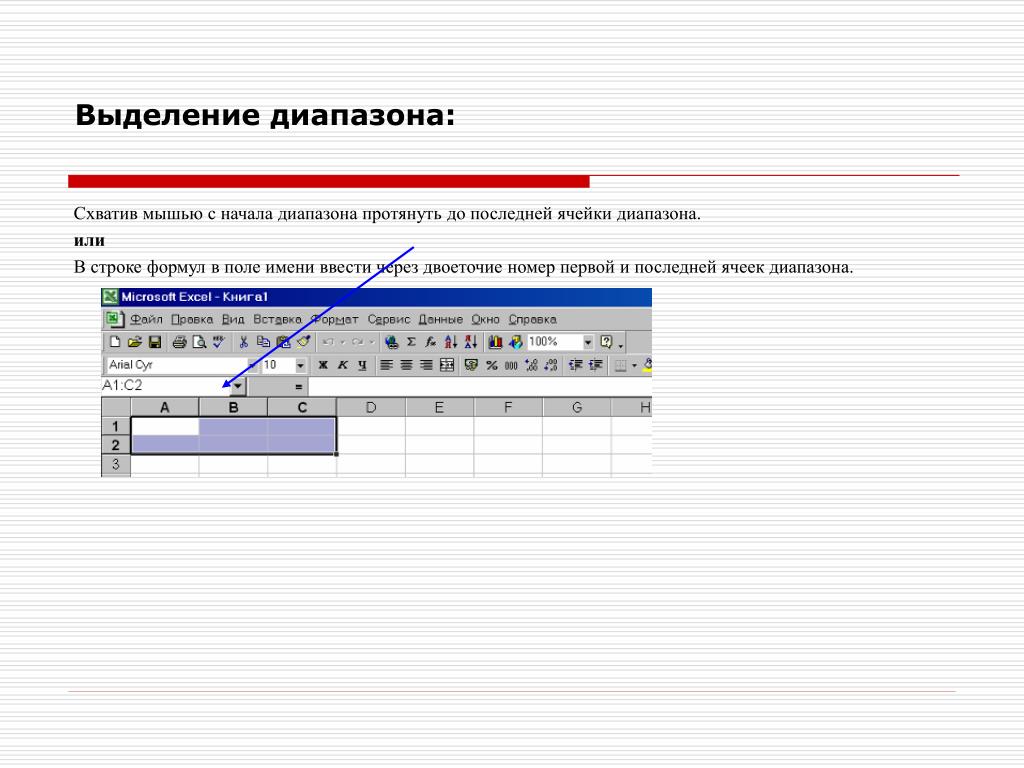This screenshot has width=1024, height=768.
Task: Open the zoom 100% dropdown arrow
Action: click(x=587, y=342)
